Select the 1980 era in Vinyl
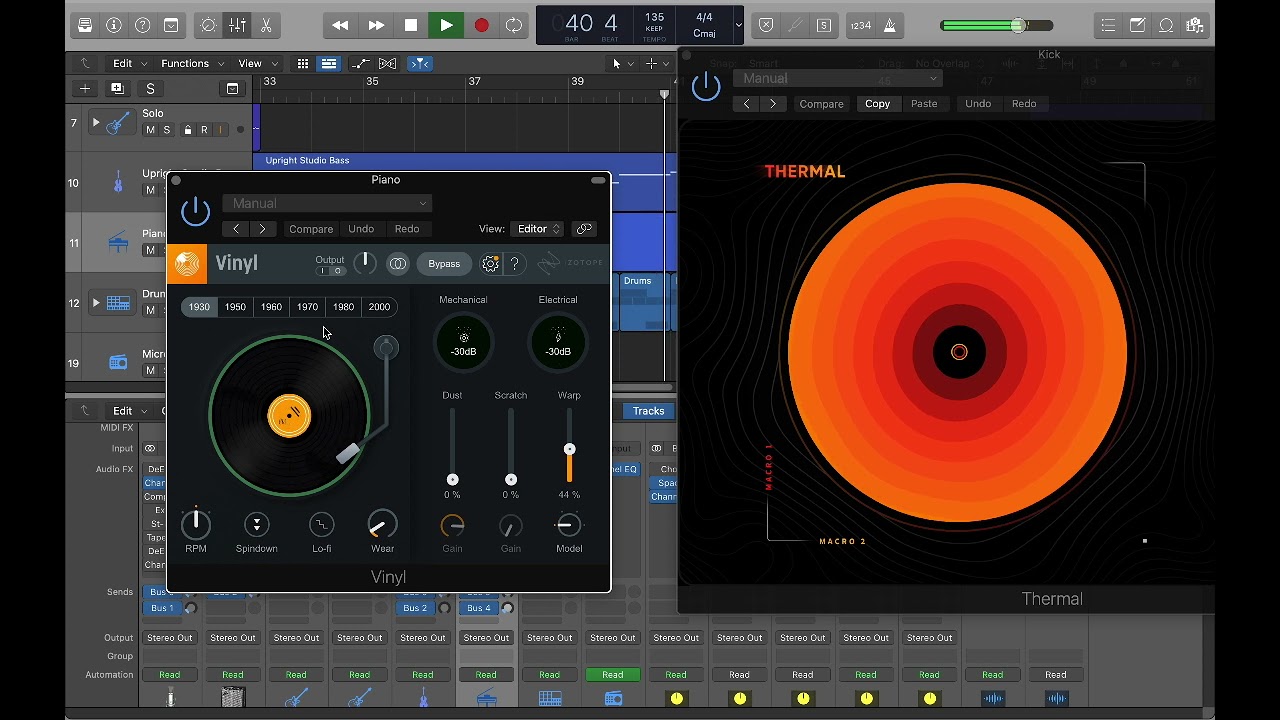Image resolution: width=1280 pixels, height=720 pixels. click(343, 307)
